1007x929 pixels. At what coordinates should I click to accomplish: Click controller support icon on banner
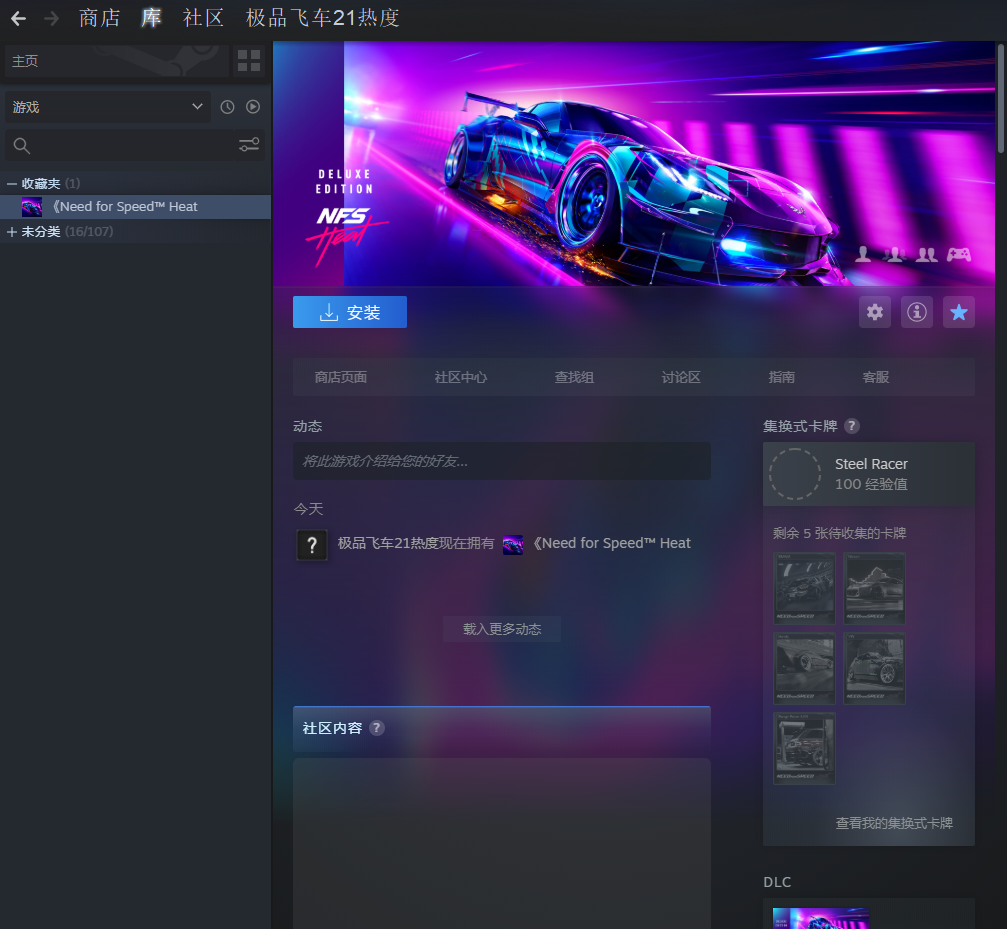click(x=959, y=254)
